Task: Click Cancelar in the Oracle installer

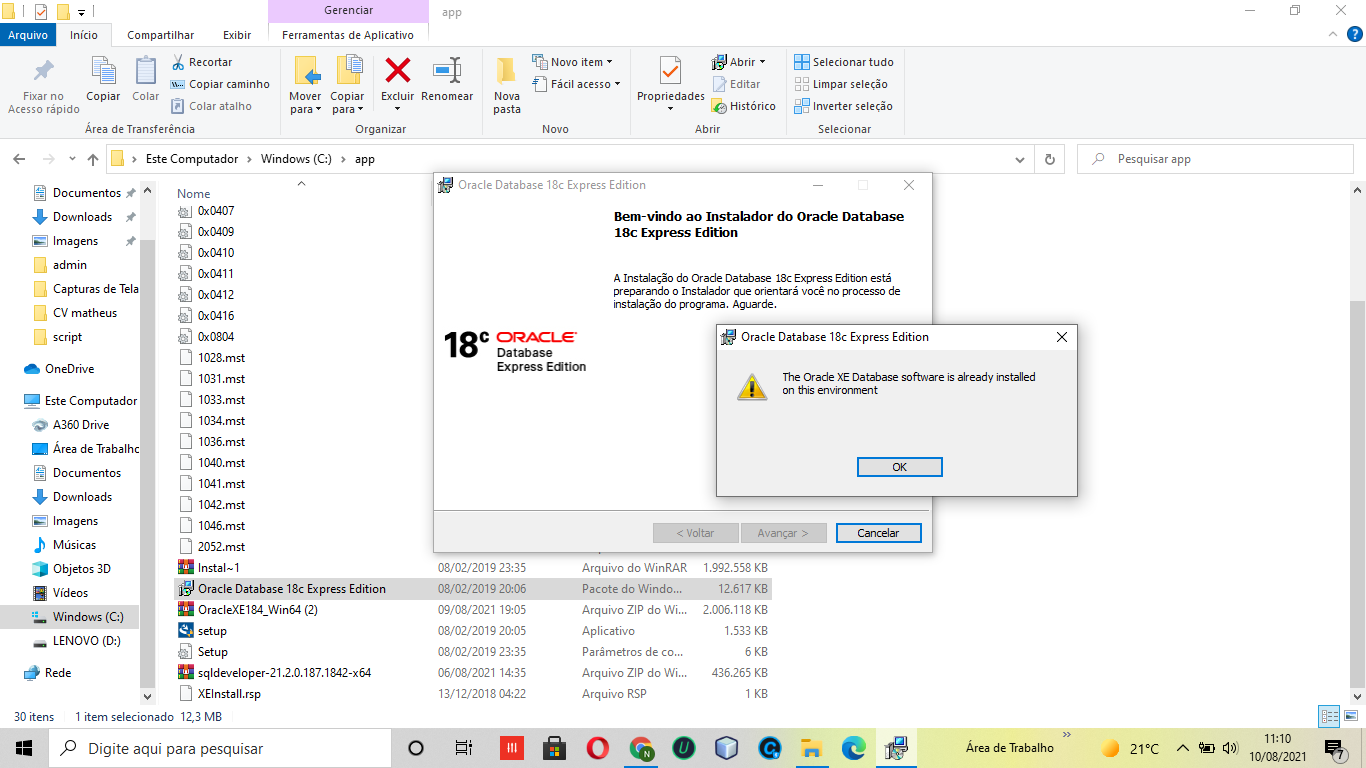Action: coord(878,533)
